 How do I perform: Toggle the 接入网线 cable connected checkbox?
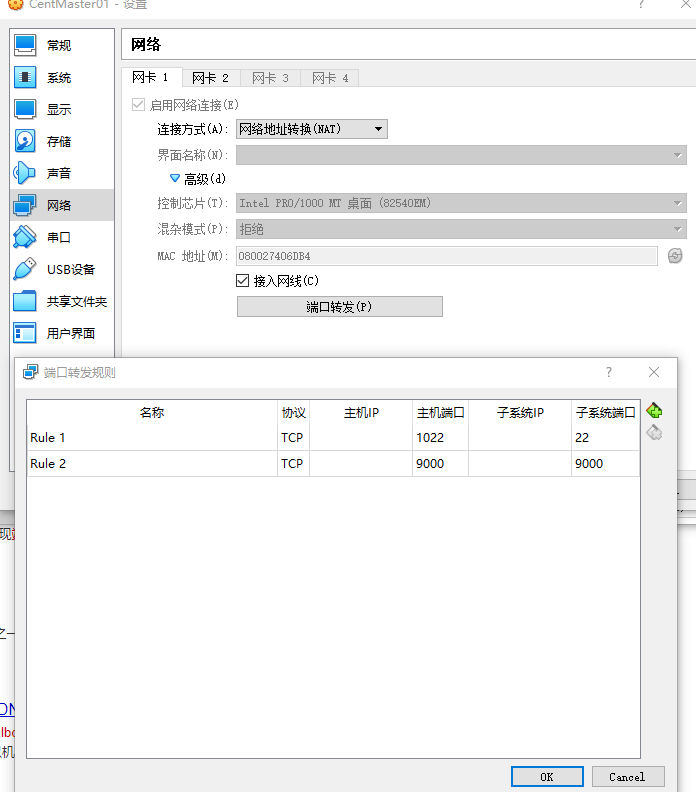click(x=242, y=281)
